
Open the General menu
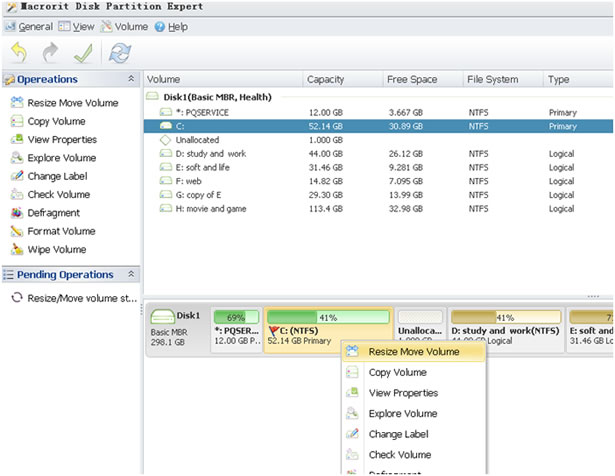coord(29,27)
